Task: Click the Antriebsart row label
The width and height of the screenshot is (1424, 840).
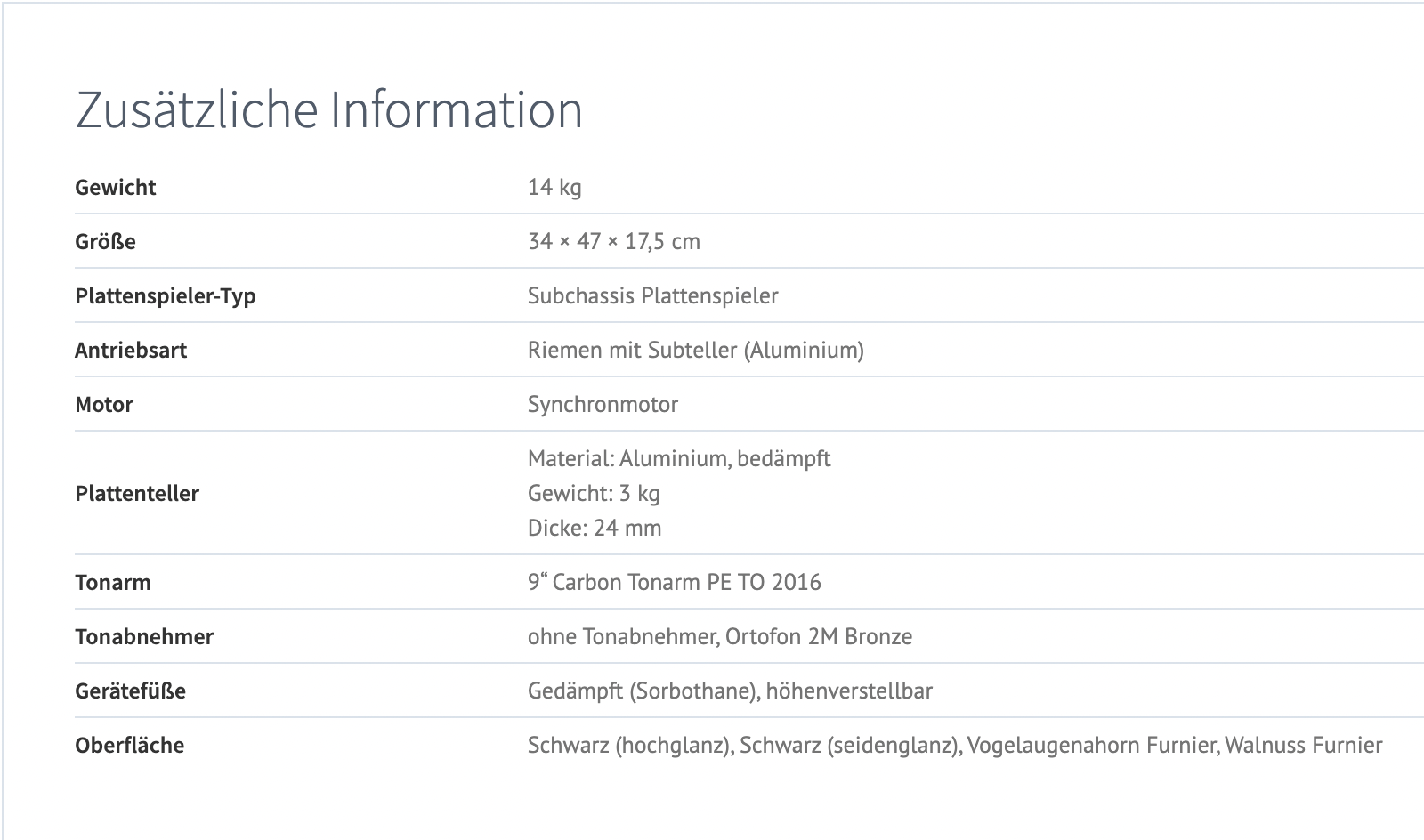Action: (131, 351)
